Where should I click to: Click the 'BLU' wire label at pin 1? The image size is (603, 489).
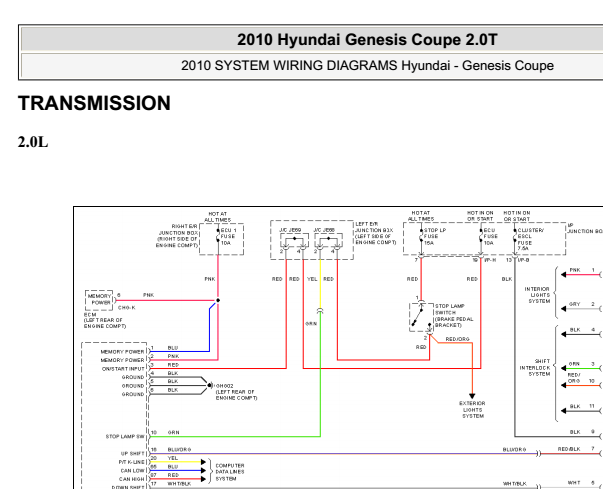coord(173,348)
